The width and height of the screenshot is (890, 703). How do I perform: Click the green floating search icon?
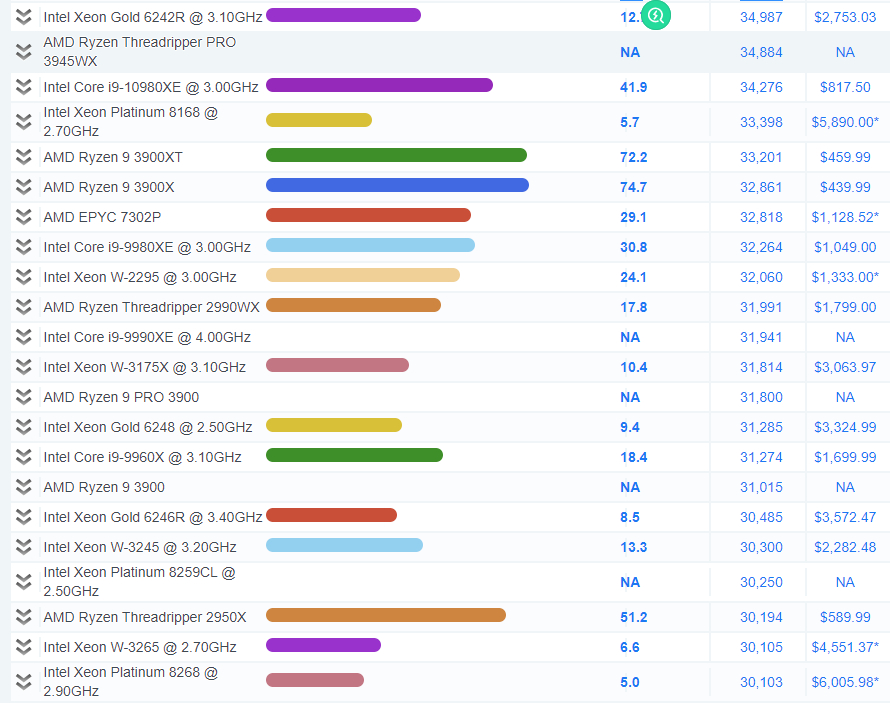tap(656, 15)
